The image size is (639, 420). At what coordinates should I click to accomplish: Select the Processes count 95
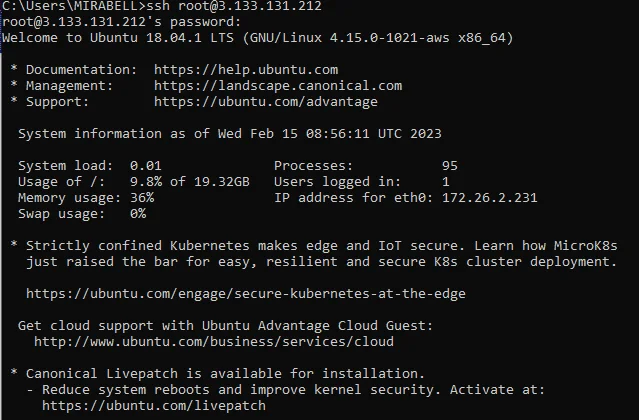point(450,166)
